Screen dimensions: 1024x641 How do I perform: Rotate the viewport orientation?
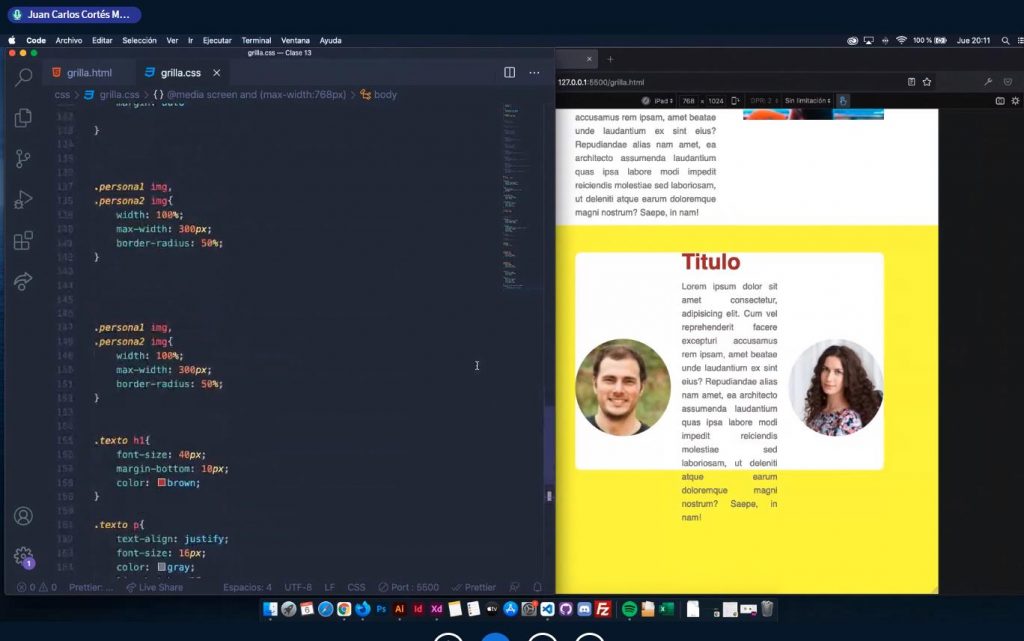click(x=735, y=101)
